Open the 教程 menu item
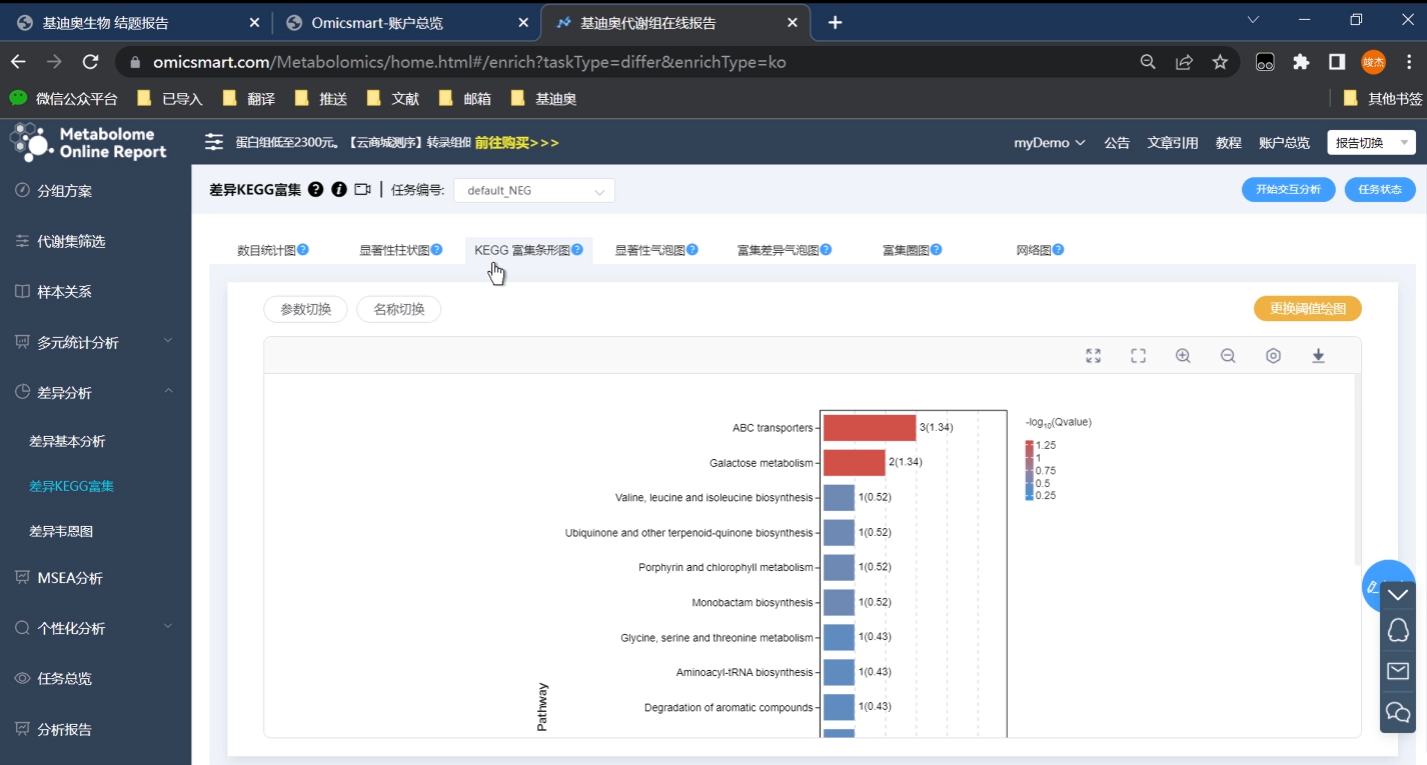The width and height of the screenshot is (1427, 765). tap(1228, 143)
